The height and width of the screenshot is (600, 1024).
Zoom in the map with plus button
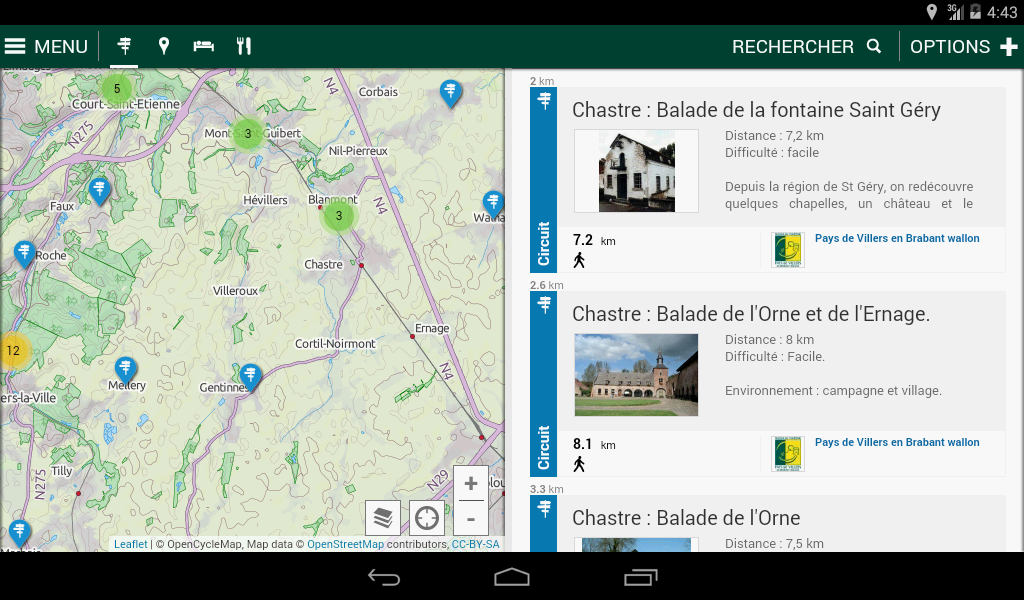(x=471, y=484)
